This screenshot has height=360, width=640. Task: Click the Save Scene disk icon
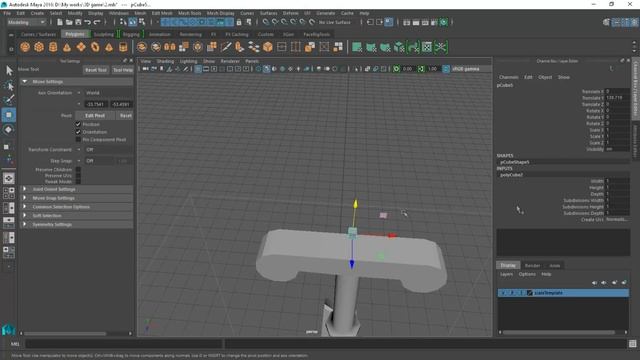pos(78,22)
